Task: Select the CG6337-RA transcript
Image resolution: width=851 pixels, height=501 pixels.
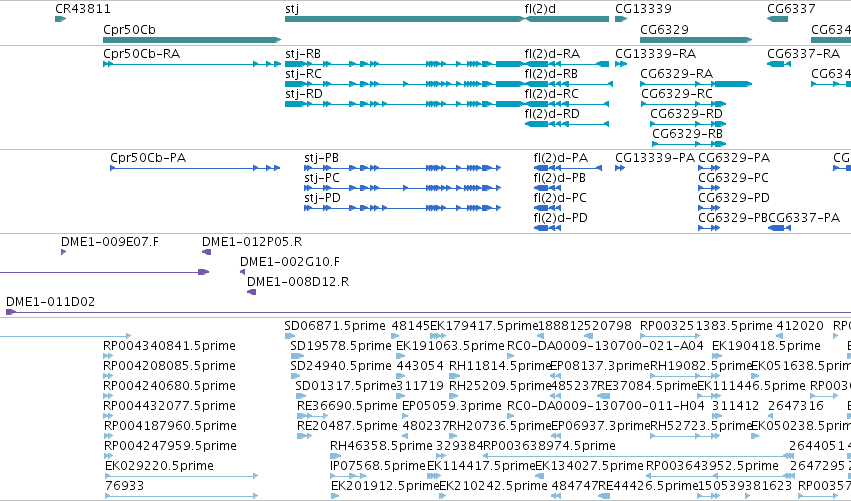Action: click(779, 64)
